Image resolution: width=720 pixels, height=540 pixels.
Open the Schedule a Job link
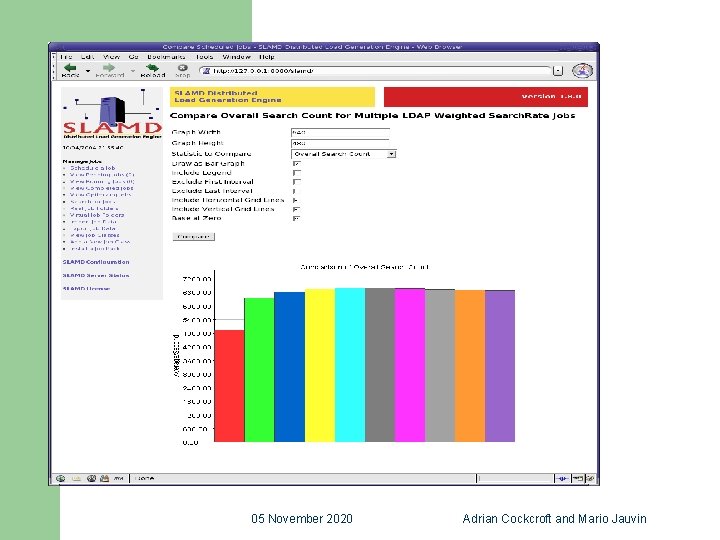tap(92, 168)
